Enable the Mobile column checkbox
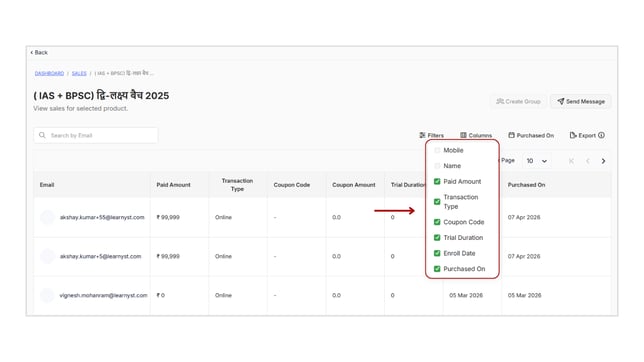Screen dimensions: 644x362 click(x=437, y=150)
